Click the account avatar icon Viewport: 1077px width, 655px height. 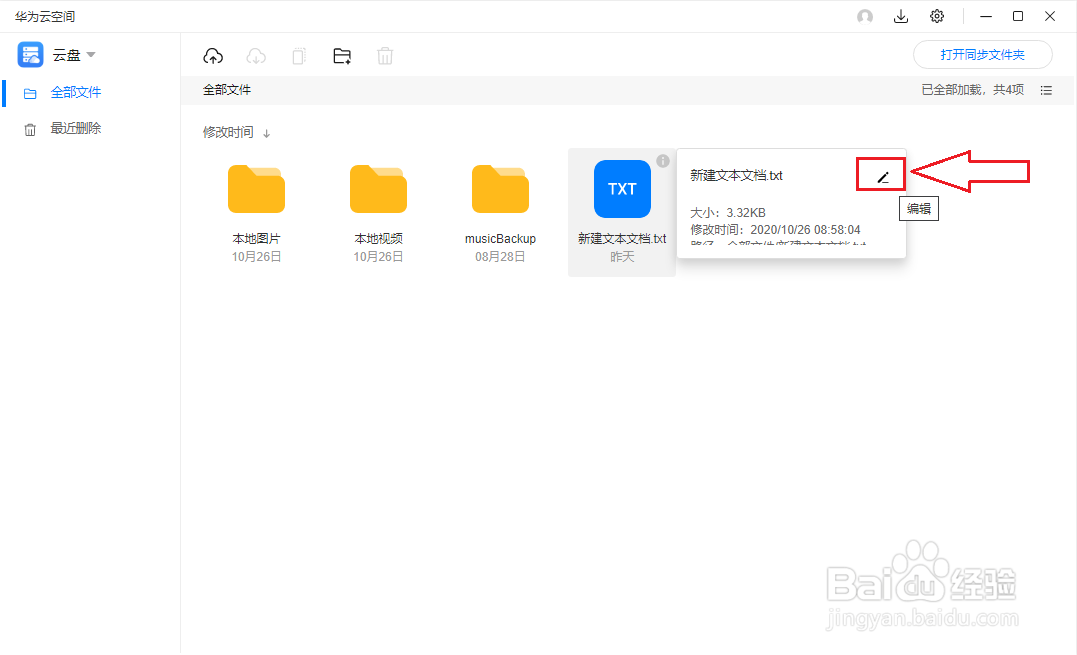pyautogui.click(x=864, y=16)
